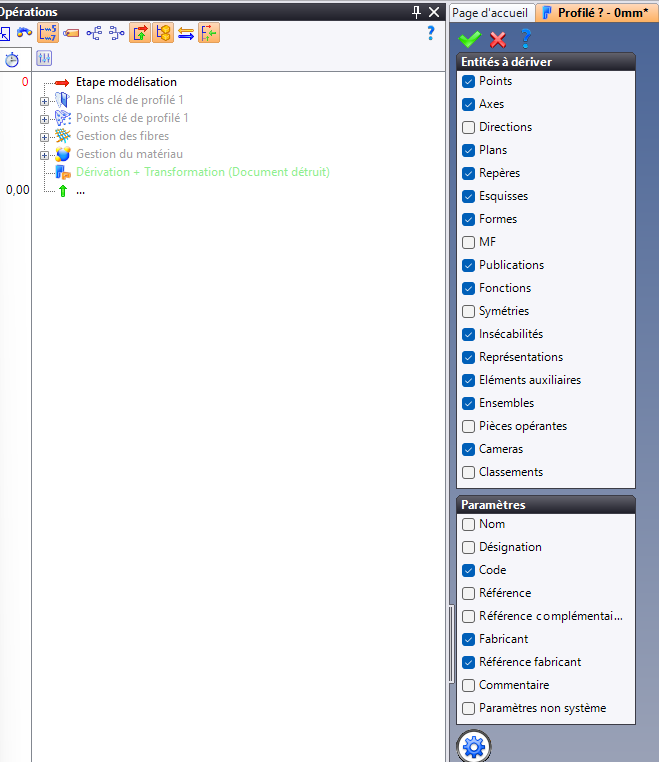Click the Dérivation + Transformation icon
The height and width of the screenshot is (762, 659).
tap(63, 172)
